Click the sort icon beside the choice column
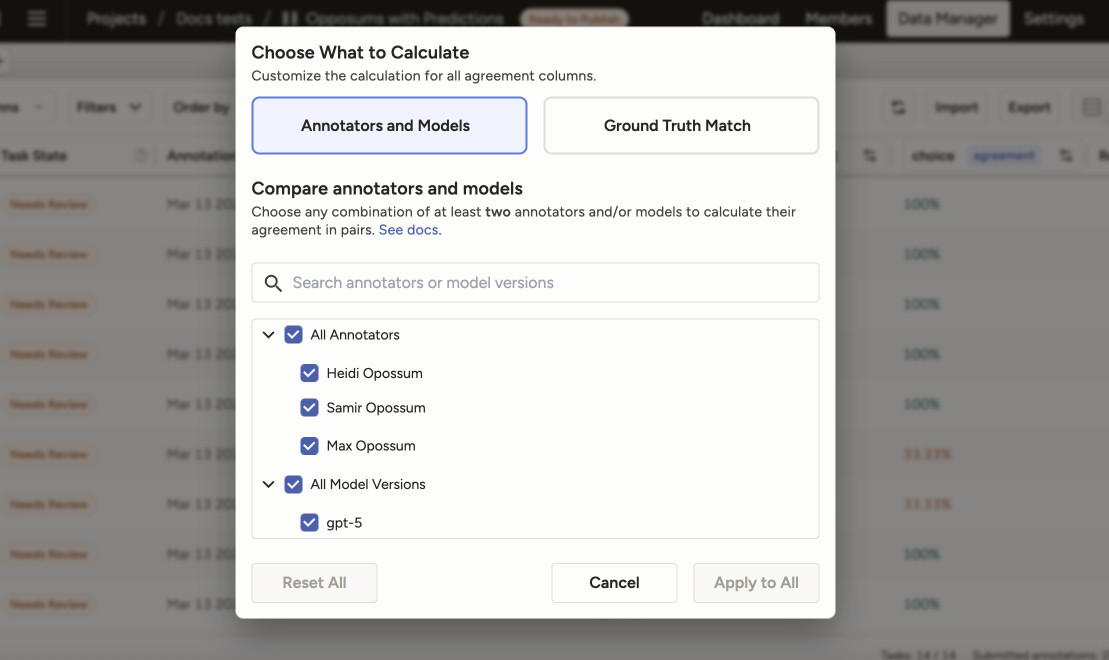 pos(870,156)
